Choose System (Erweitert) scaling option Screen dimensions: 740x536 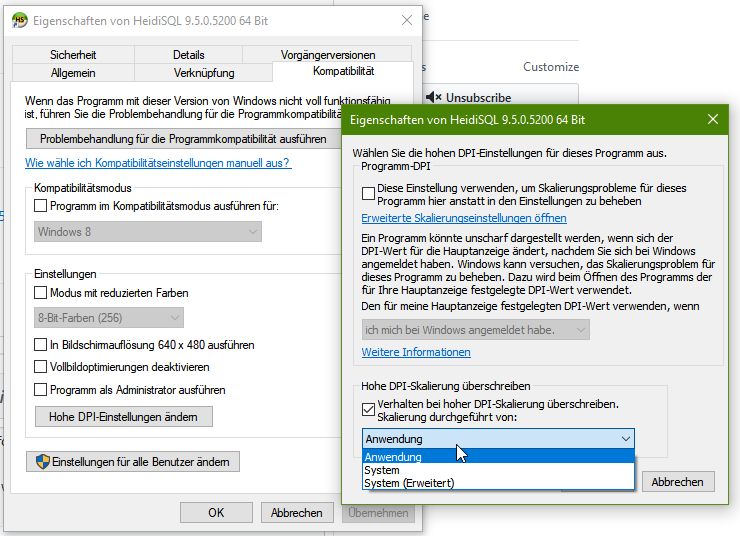(x=498, y=483)
